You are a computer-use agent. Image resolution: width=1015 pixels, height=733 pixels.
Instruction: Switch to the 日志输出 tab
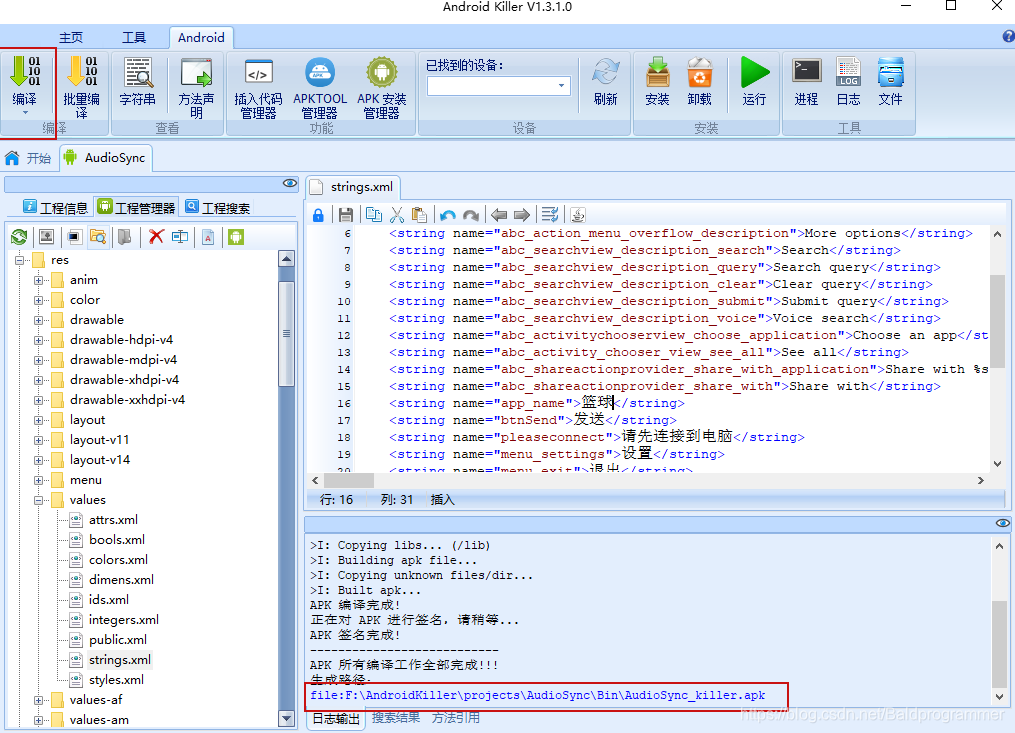coord(336,718)
